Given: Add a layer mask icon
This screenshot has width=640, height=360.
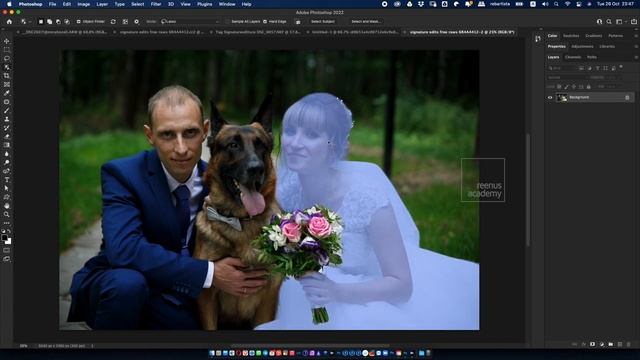Looking at the screenshot, I should [x=593, y=344].
